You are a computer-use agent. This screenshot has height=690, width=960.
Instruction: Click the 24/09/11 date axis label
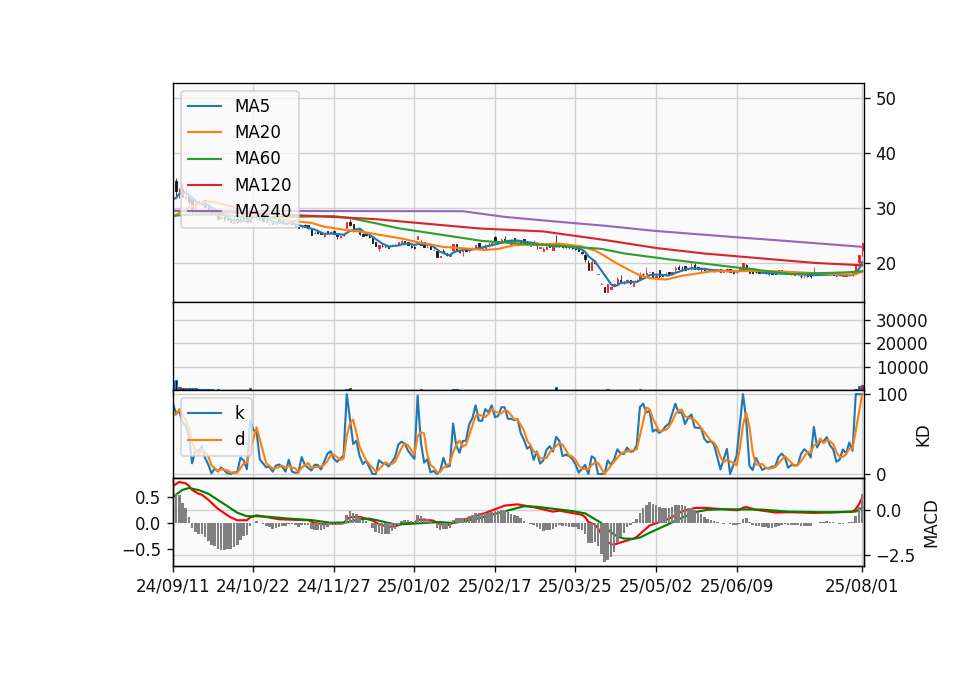click(x=173, y=586)
